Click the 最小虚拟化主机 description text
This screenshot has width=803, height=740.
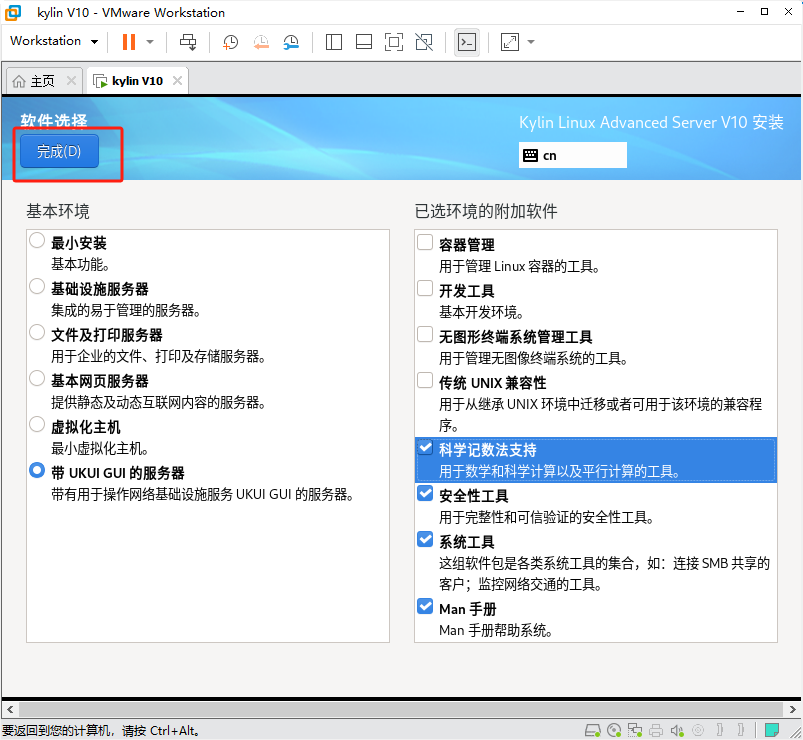point(99,449)
